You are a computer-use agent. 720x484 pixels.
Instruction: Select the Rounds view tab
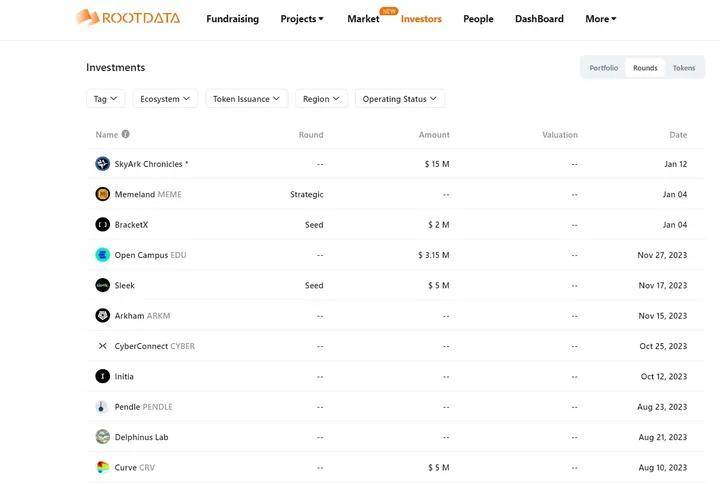[x=645, y=68]
